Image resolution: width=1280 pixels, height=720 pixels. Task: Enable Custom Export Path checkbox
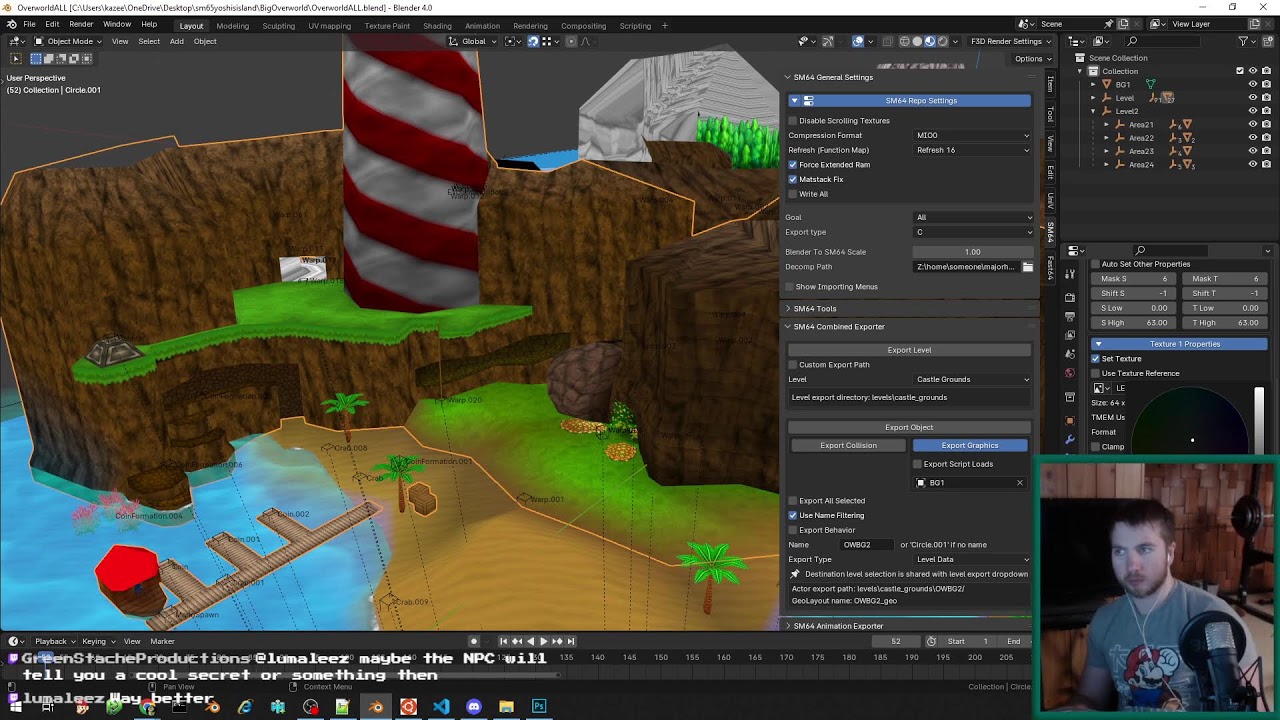(x=793, y=365)
